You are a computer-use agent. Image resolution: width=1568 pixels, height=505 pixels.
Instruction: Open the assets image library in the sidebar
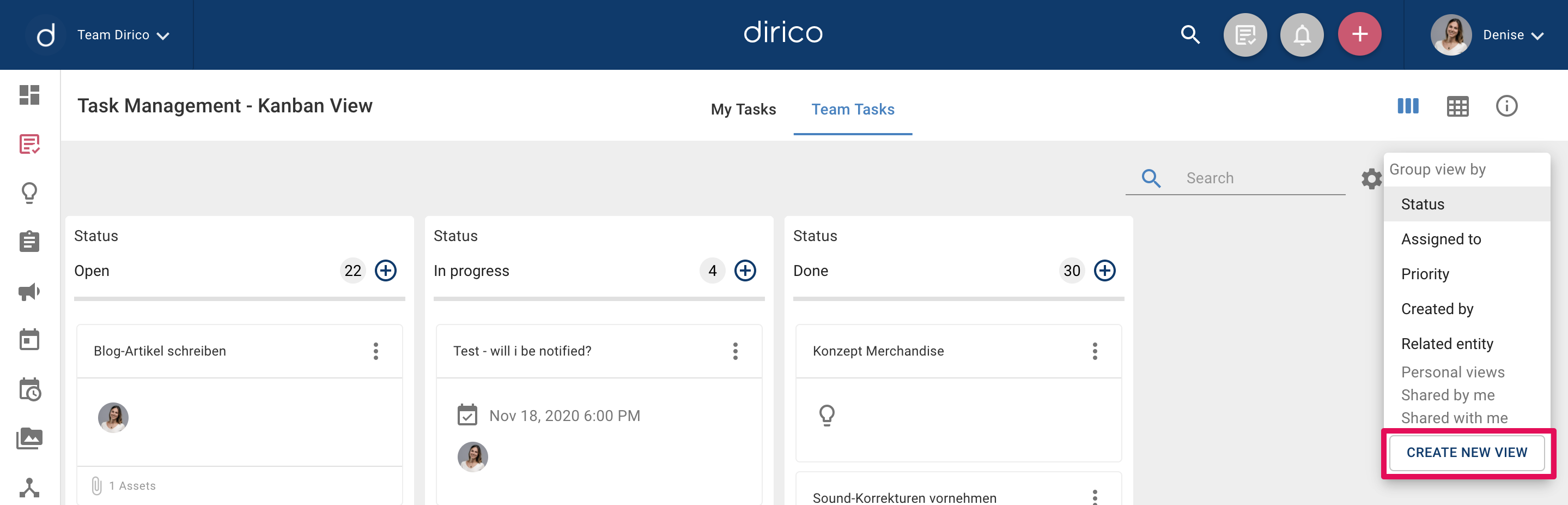tap(29, 438)
